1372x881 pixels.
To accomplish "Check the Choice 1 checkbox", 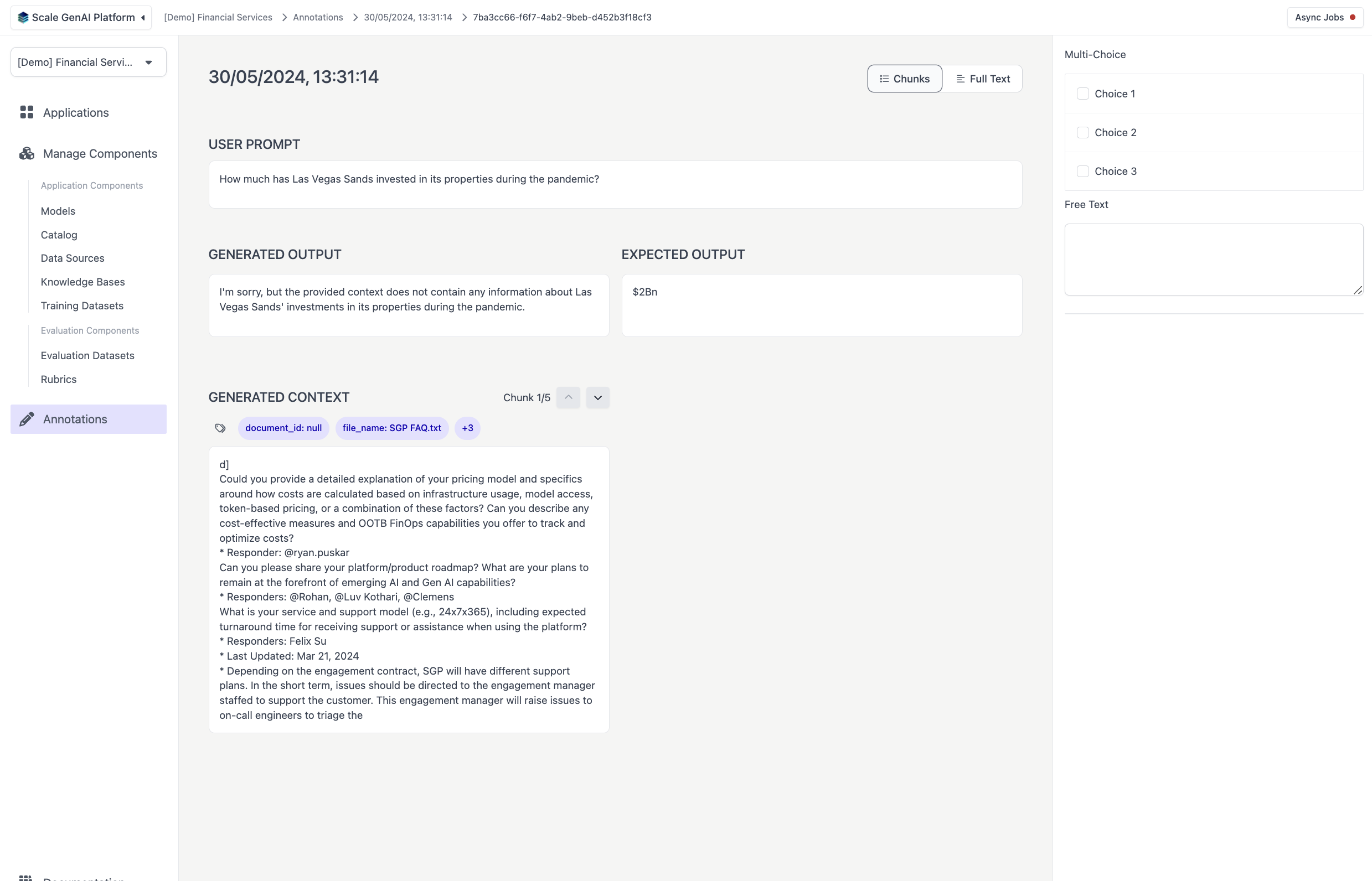I will pos(1082,94).
